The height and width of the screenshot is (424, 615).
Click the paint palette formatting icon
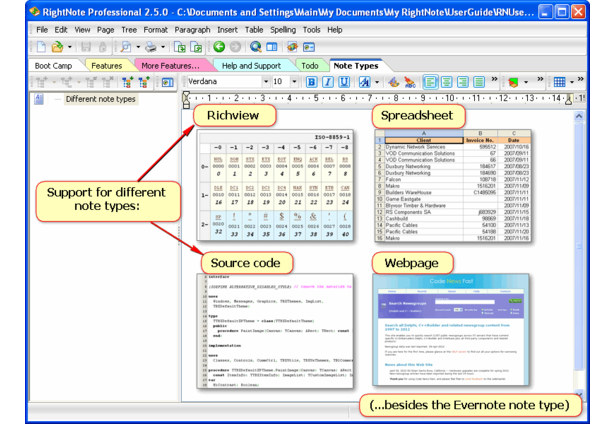tap(393, 82)
